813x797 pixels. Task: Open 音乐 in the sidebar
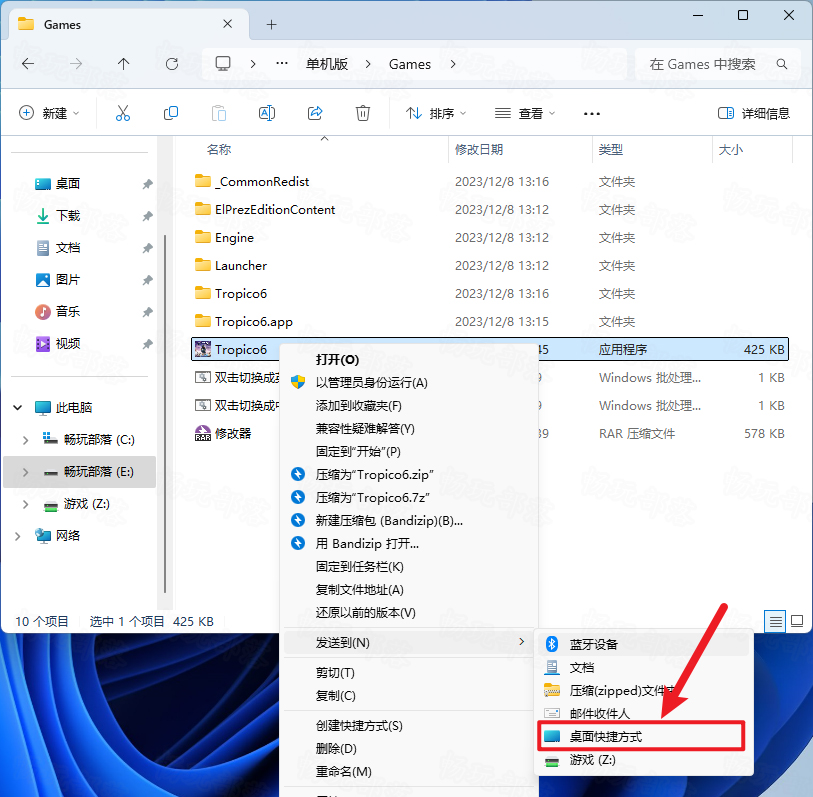(x=68, y=312)
